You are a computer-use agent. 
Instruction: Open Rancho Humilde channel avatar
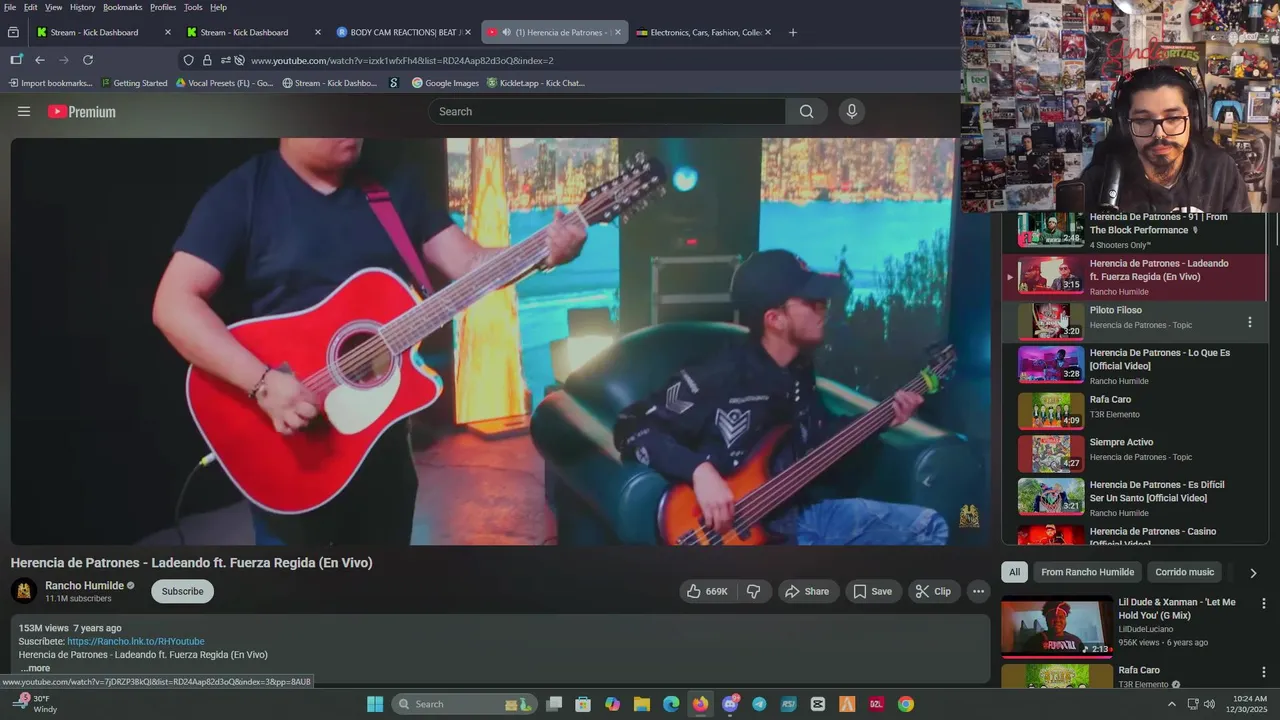24,591
